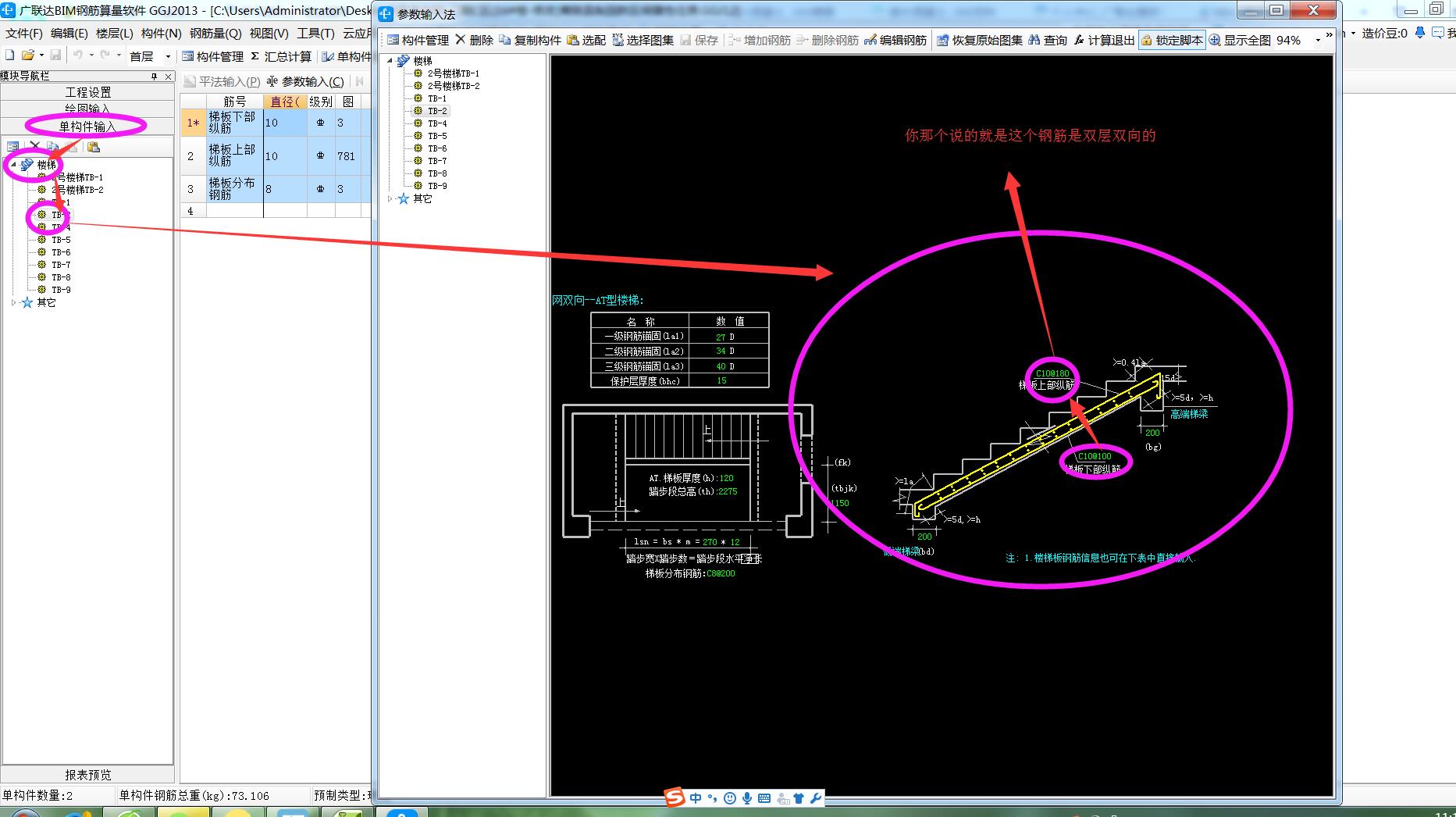1456x817 pixels.
Task: Open the 编辑(E) menu
Action: pyautogui.click(x=69, y=33)
